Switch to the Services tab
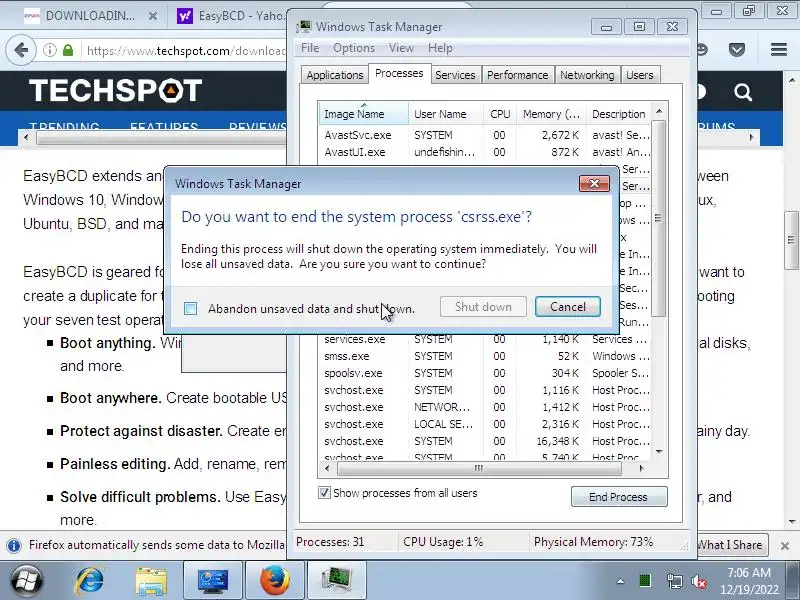Viewport: 800px width, 600px height. [x=455, y=75]
